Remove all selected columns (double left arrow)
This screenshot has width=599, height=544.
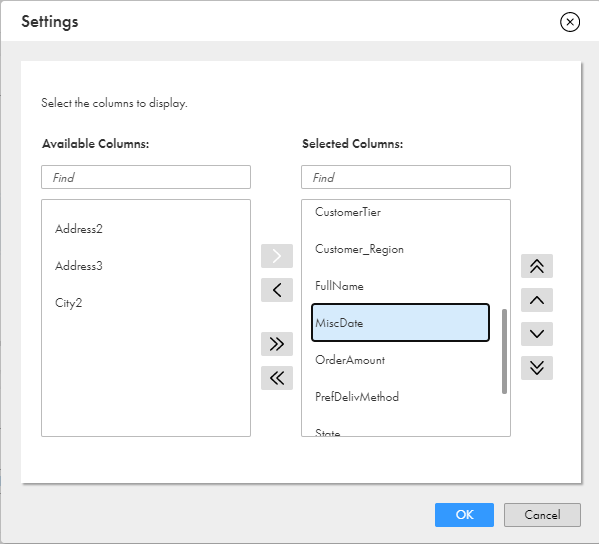click(x=277, y=378)
